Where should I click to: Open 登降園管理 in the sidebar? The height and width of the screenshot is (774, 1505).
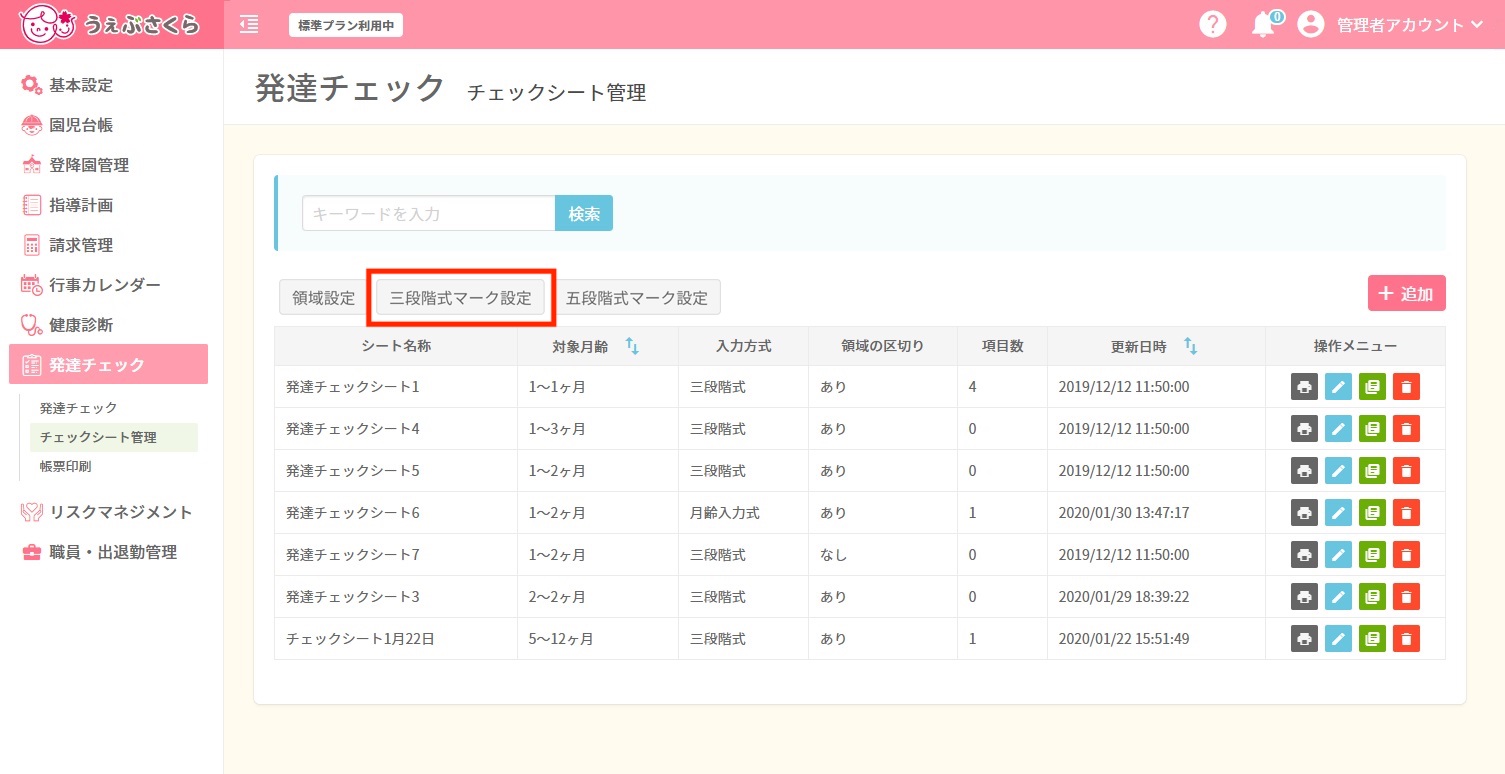[x=89, y=165]
